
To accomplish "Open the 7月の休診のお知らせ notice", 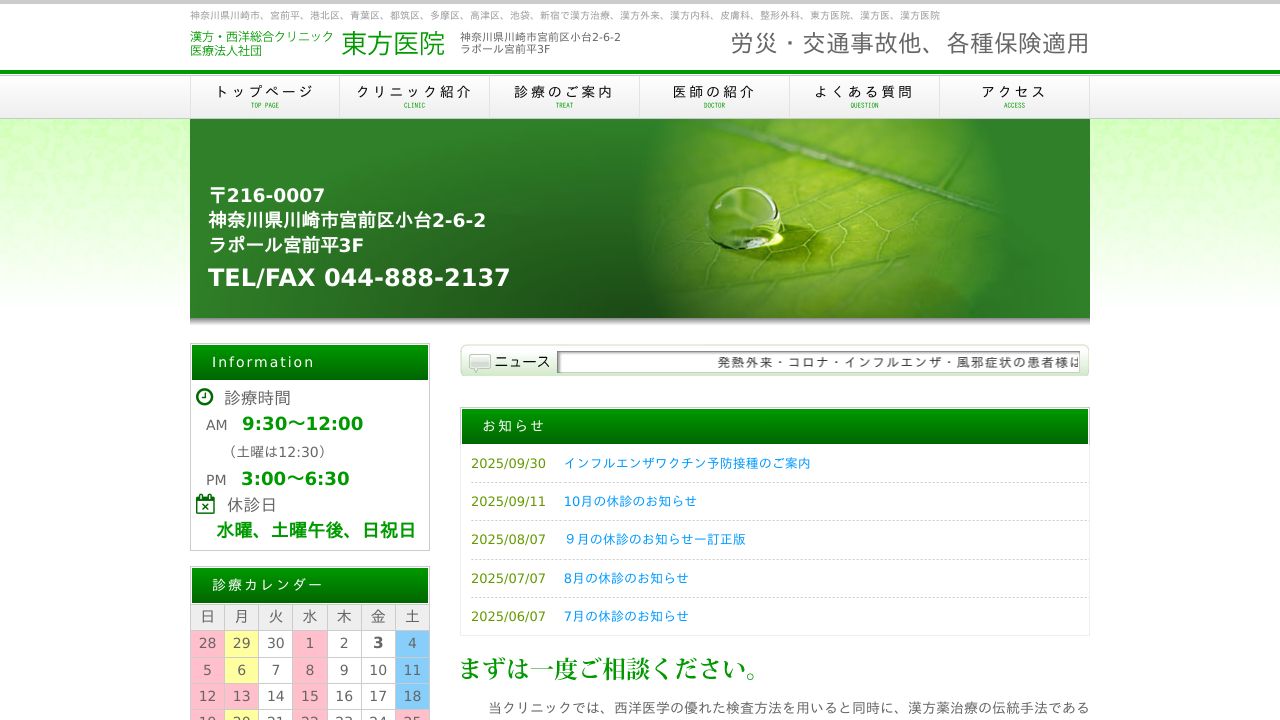I will pyautogui.click(x=624, y=616).
